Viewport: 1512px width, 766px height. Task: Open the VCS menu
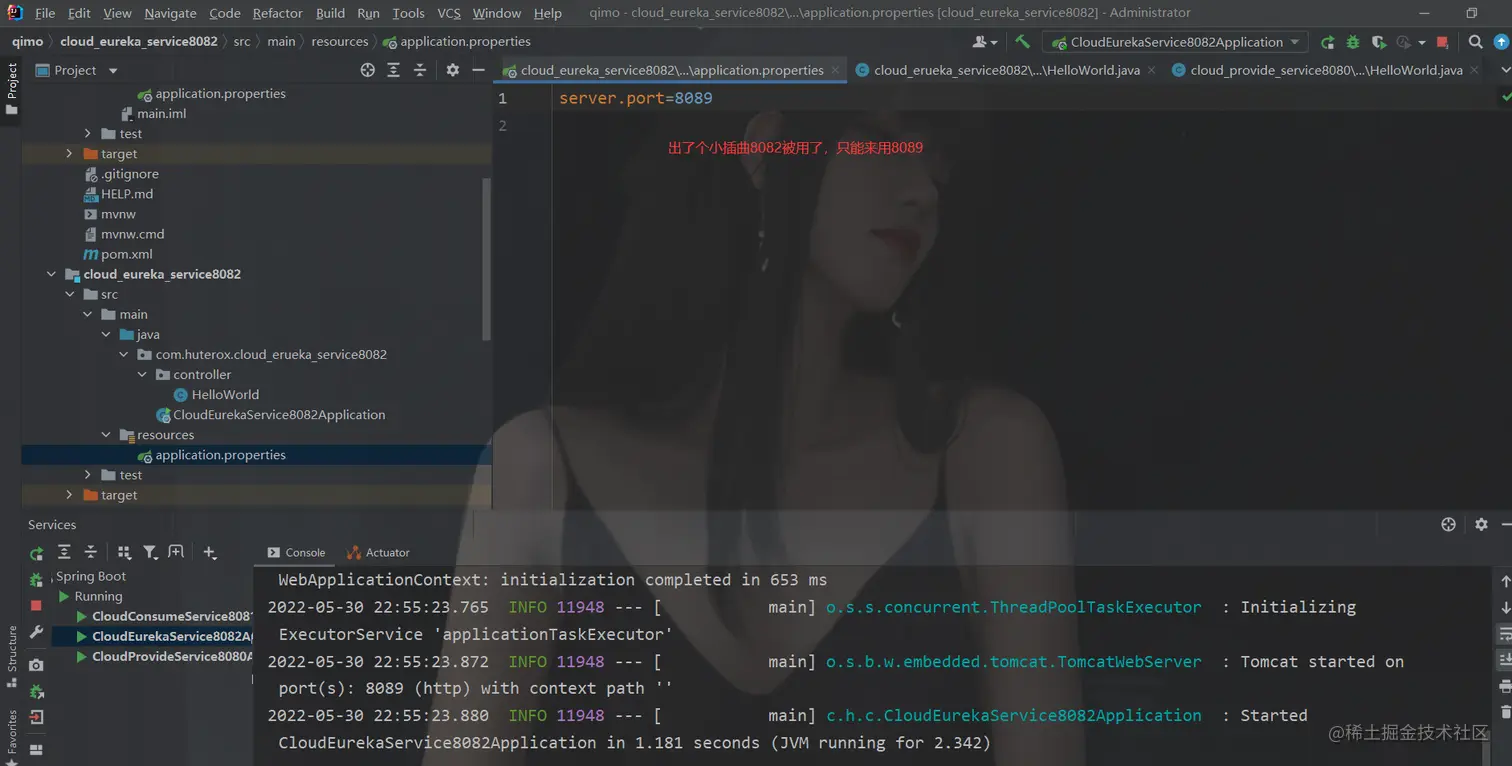pyautogui.click(x=449, y=13)
